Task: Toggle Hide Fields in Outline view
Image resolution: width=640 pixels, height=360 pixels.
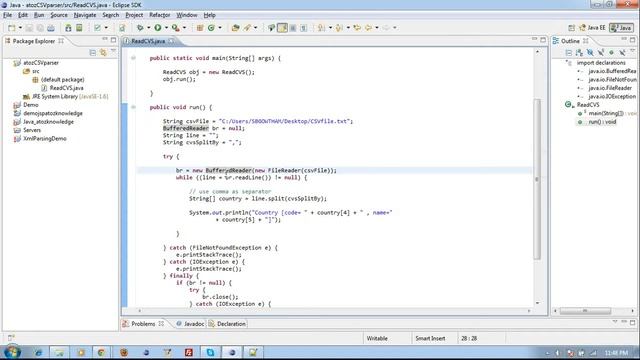Action: 590,53
